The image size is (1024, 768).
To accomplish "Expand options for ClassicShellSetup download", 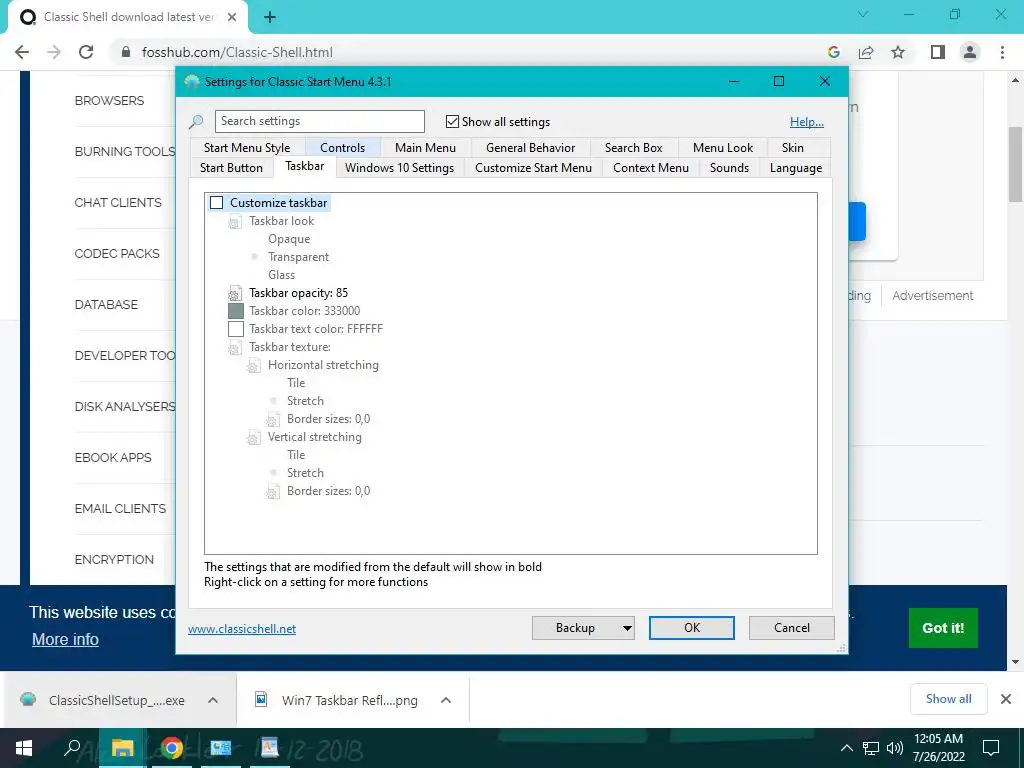I will (212, 700).
